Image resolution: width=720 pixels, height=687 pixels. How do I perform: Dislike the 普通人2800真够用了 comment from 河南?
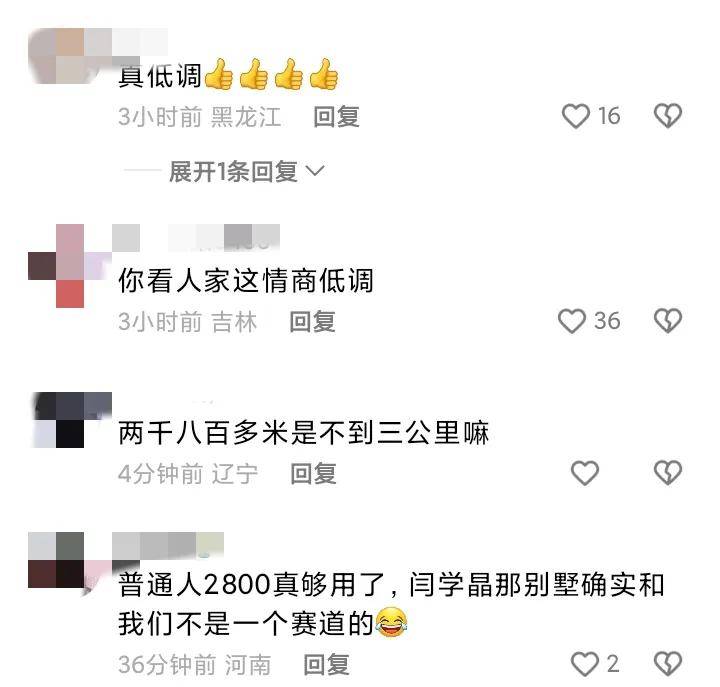click(x=668, y=664)
